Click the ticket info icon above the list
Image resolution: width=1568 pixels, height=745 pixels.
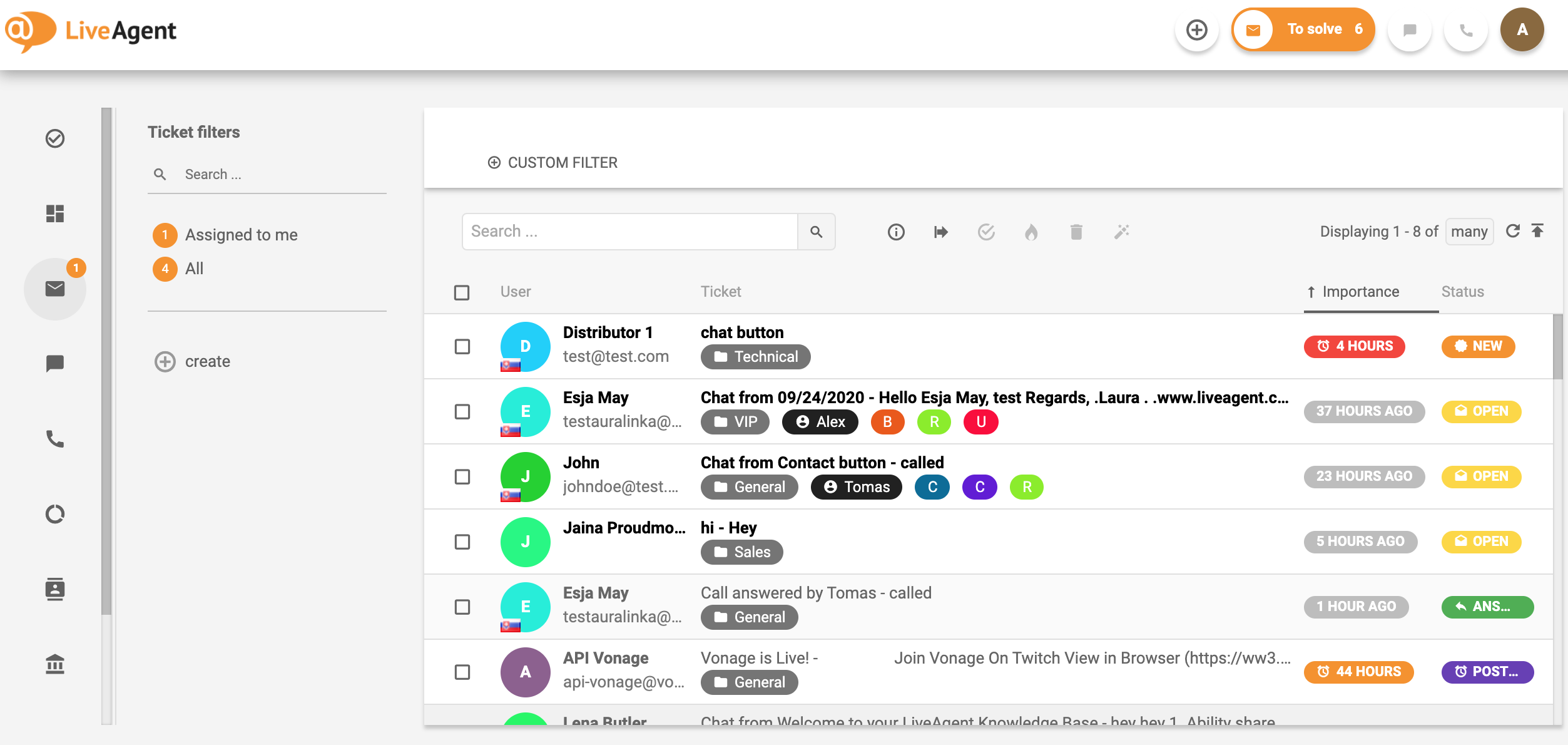click(x=895, y=232)
